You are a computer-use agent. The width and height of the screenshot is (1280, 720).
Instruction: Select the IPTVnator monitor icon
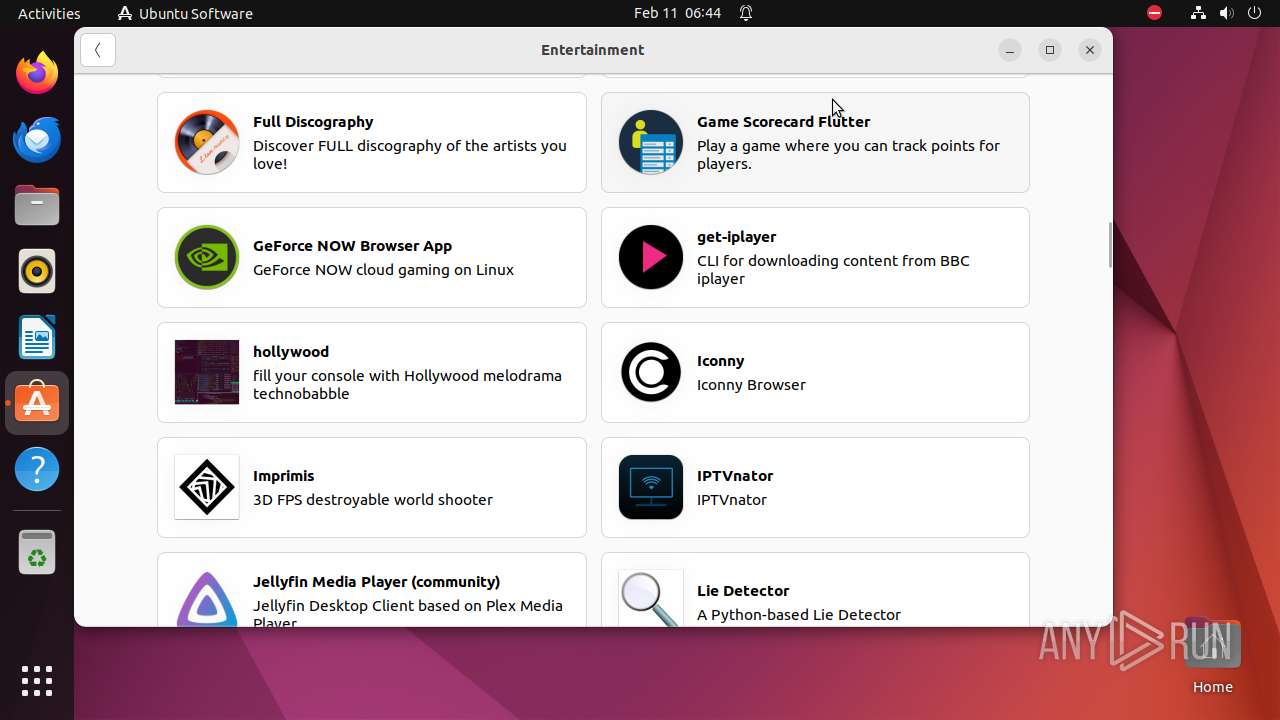[x=651, y=487]
